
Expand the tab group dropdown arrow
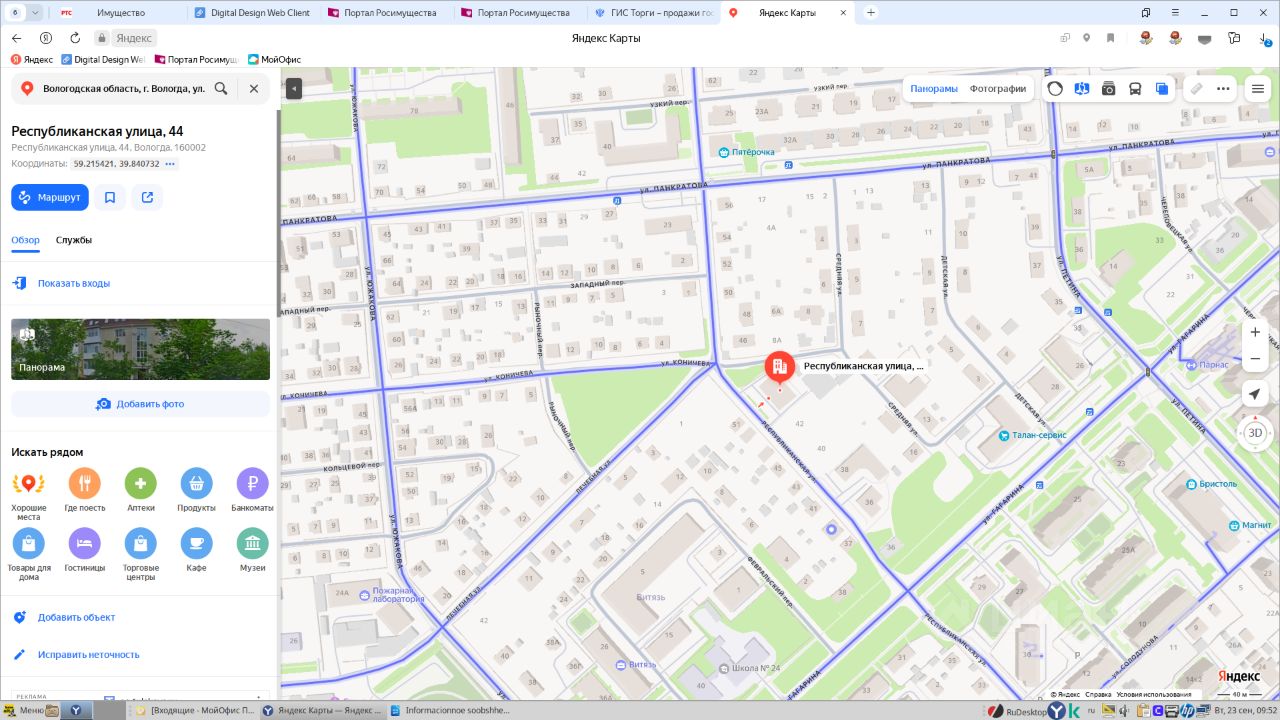pos(36,12)
